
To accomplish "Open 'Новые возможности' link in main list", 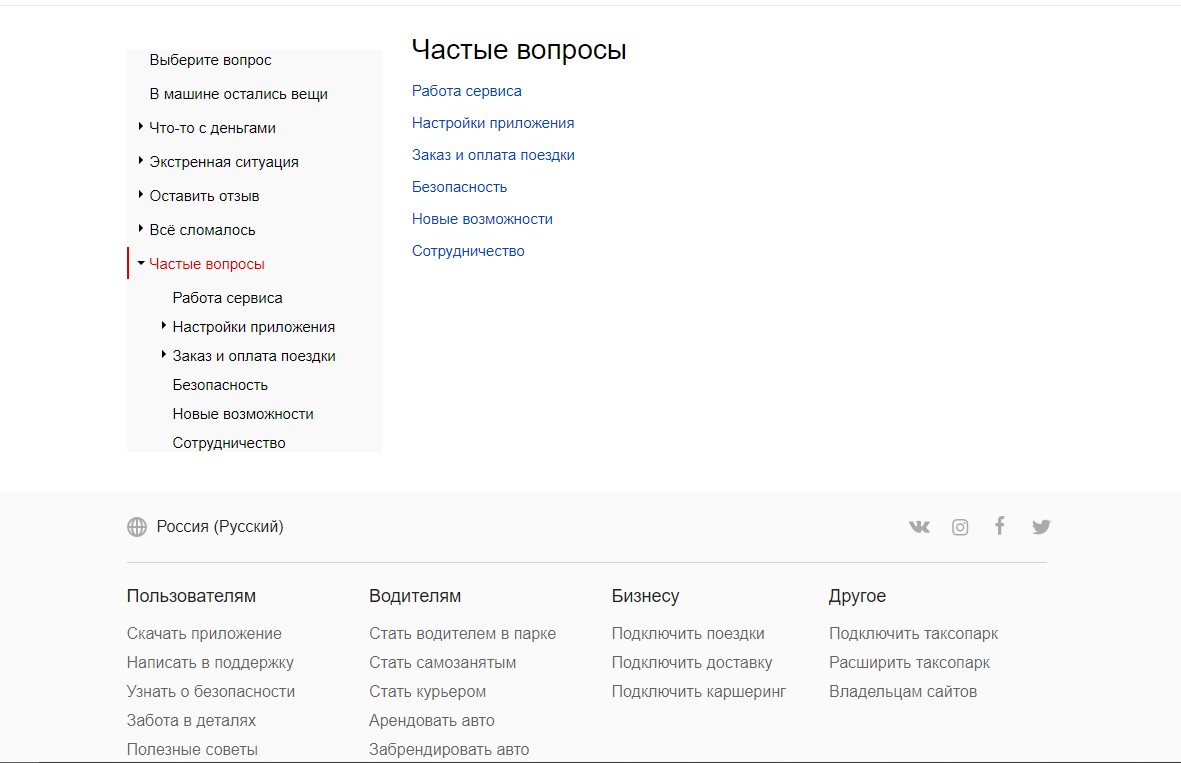I will coord(482,219).
